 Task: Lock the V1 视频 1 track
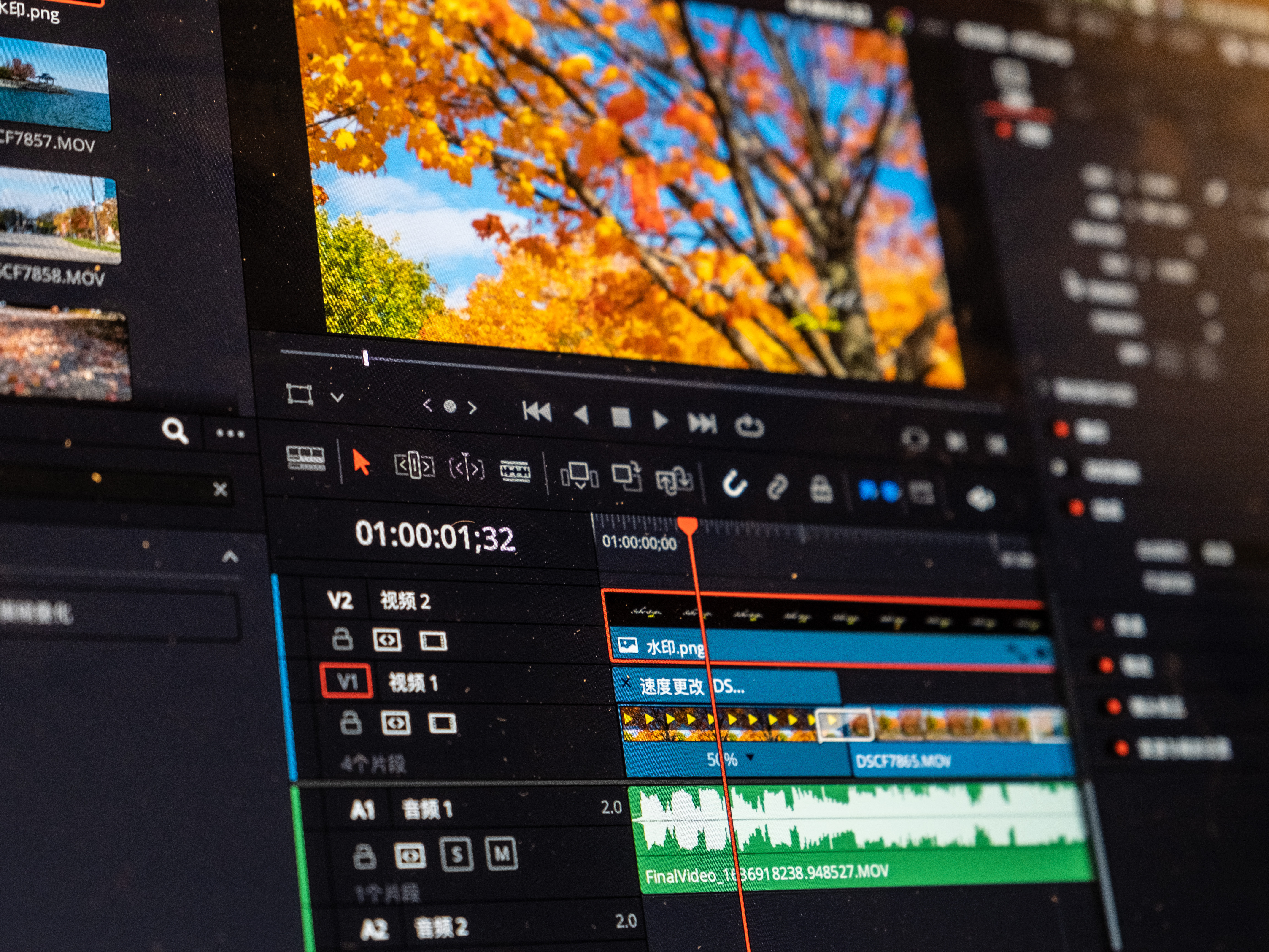click(351, 722)
